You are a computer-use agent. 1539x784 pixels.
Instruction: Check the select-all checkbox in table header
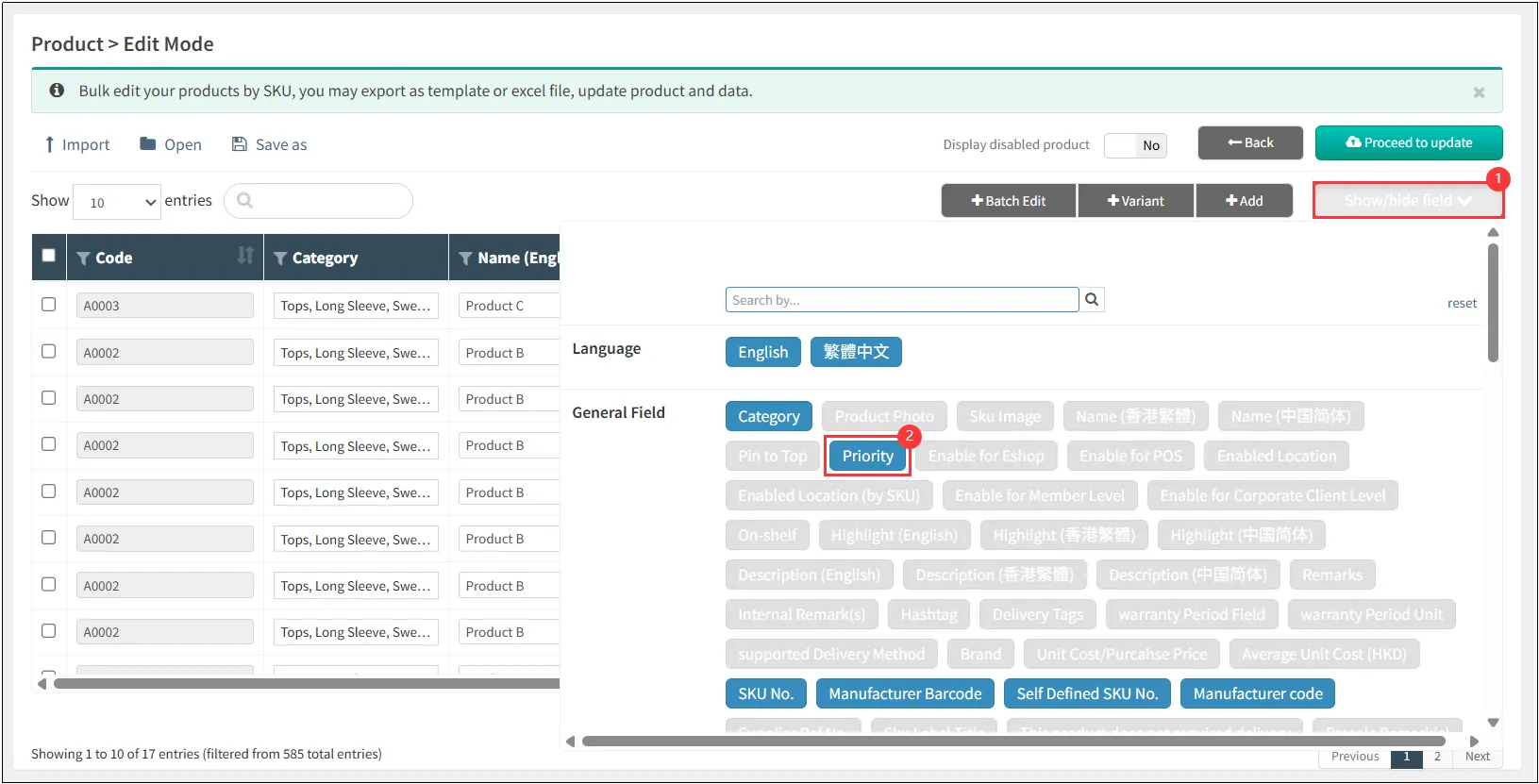coord(49,256)
